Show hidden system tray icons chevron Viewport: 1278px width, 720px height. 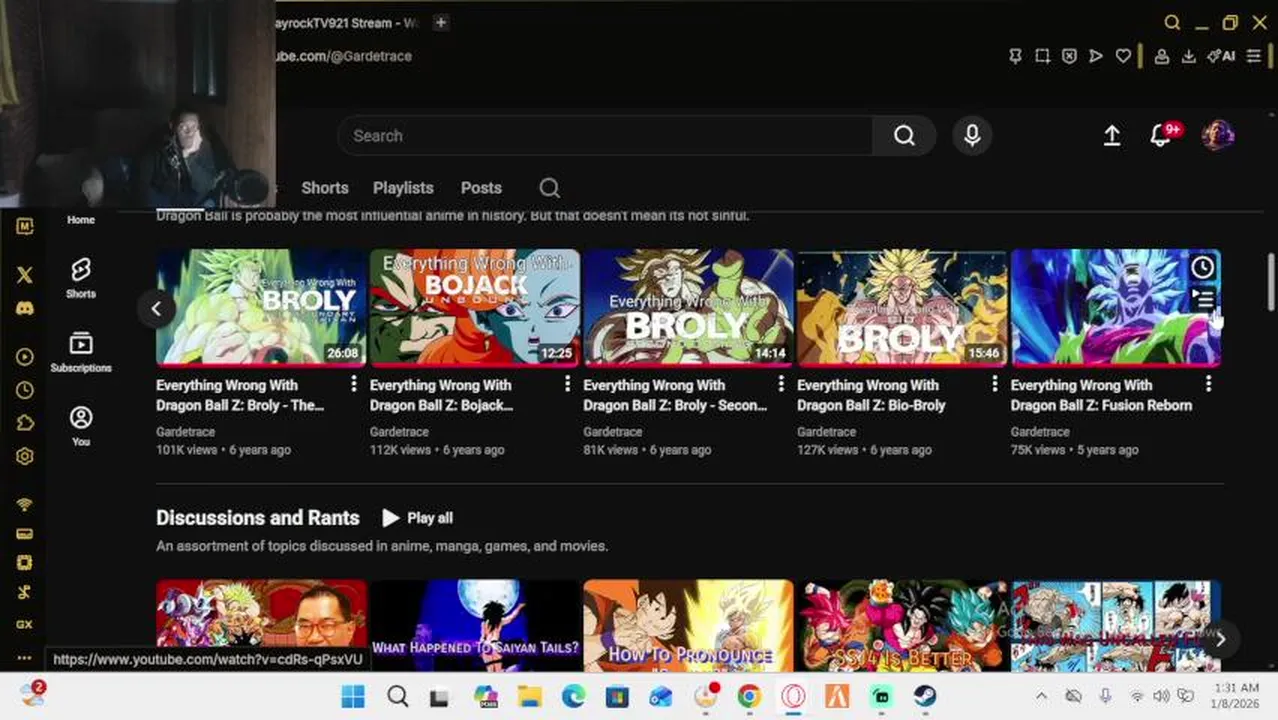tap(1041, 696)
